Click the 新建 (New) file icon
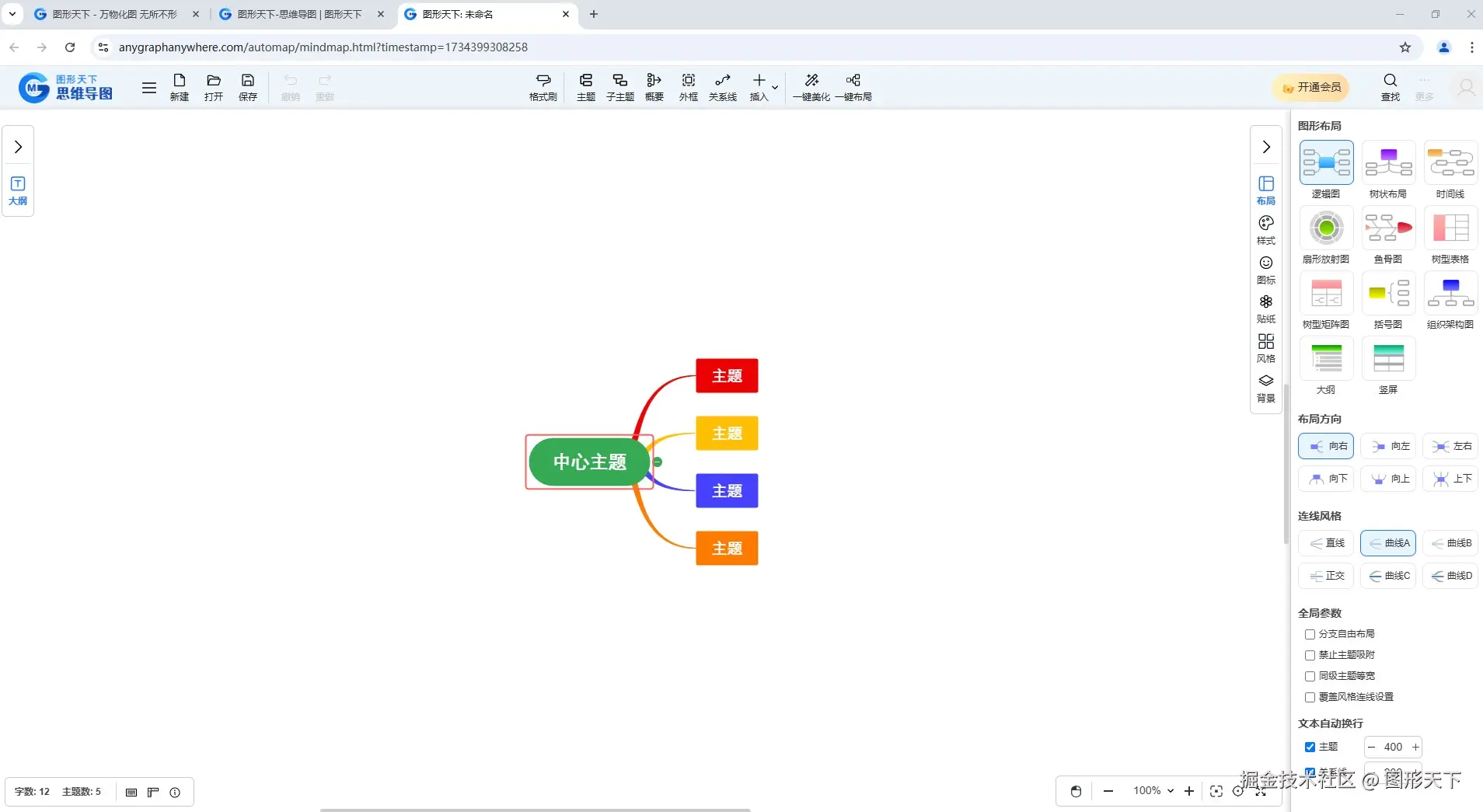This screenshot has width=1483, height=812. pos(180,87)
